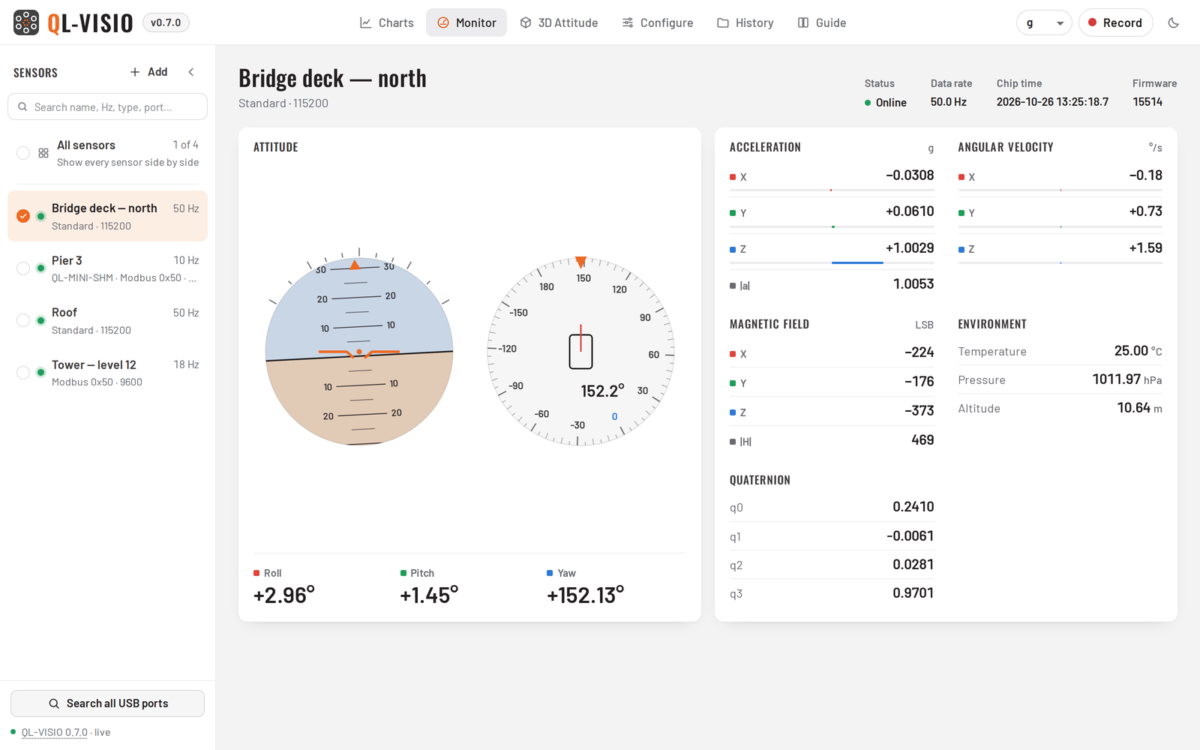
Task: Go to the Configure tab
Action: 657,23
